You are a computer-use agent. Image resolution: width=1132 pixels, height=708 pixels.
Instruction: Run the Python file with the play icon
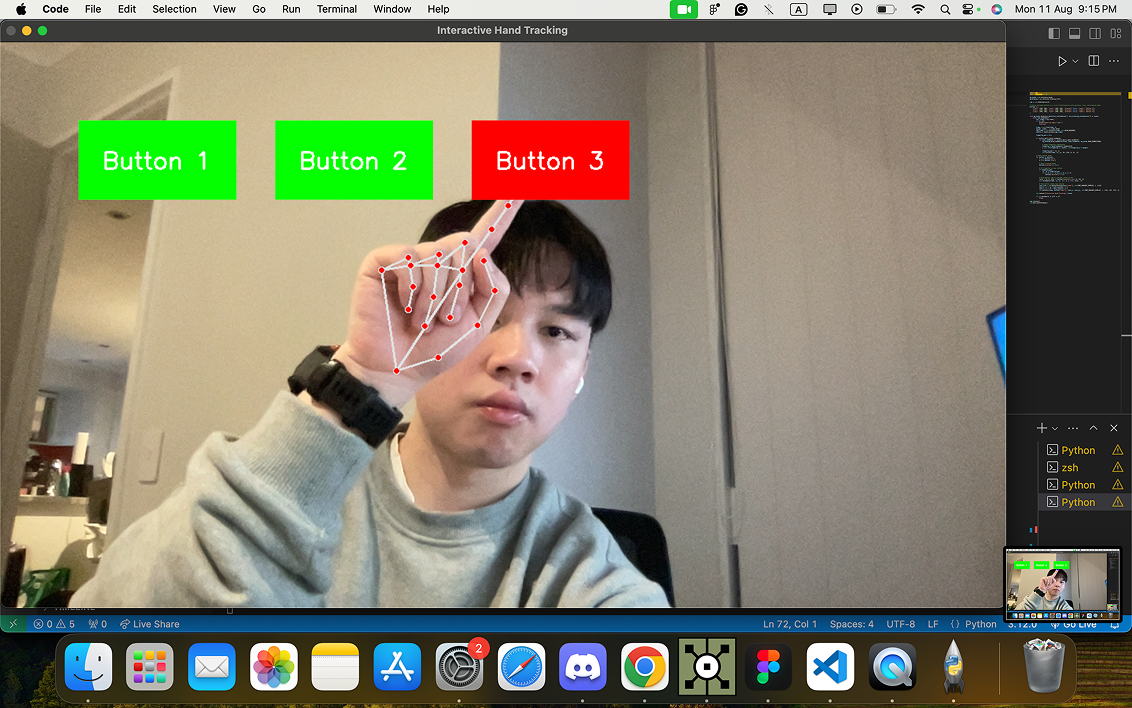(x=1062, y=61)
